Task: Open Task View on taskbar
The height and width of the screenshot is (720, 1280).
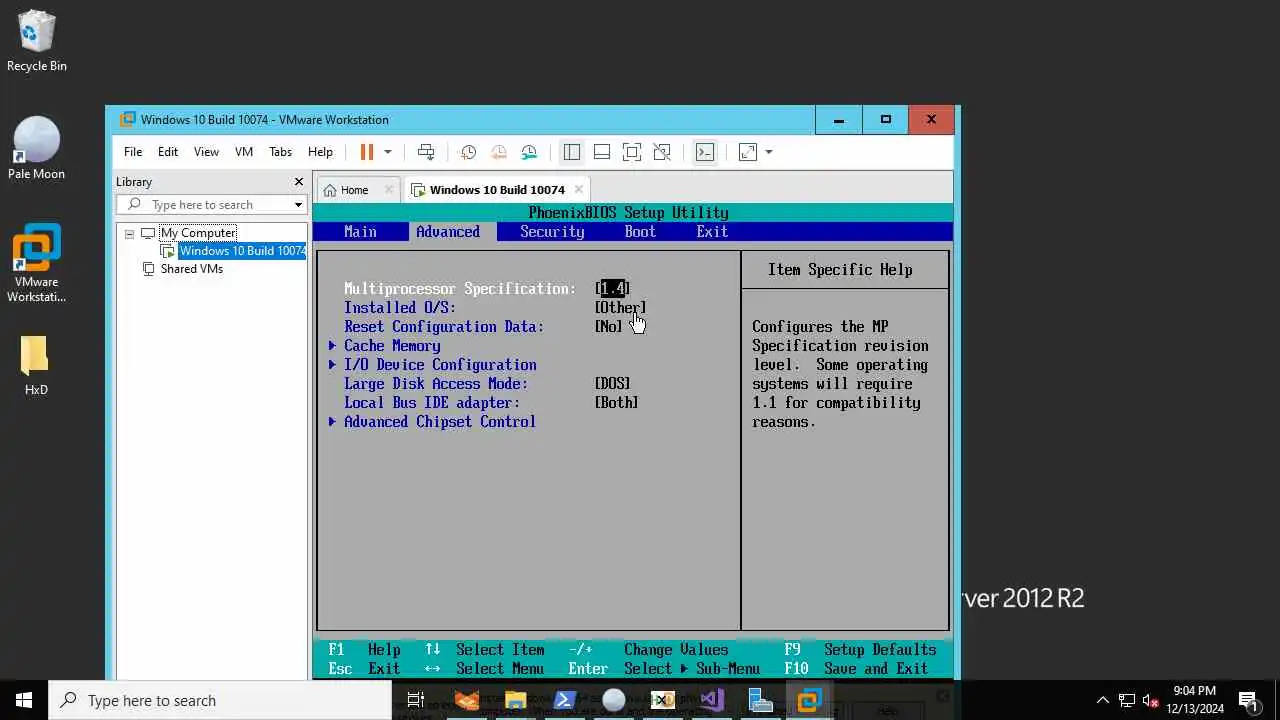Action: [416, 700]
